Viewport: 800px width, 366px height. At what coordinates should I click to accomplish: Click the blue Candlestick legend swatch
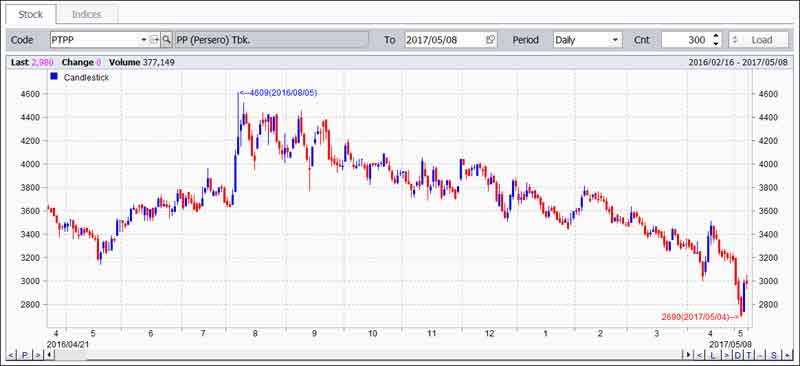(x=55, y=77)
